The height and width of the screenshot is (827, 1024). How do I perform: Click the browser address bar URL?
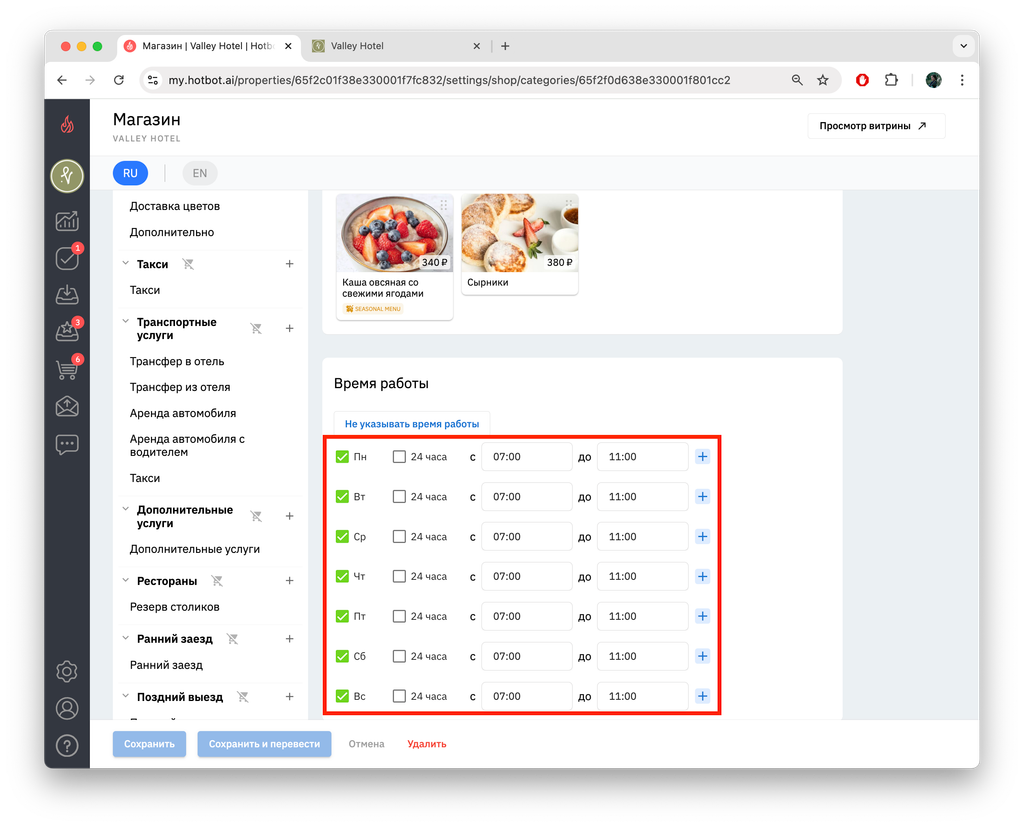[x=449, y=80]
